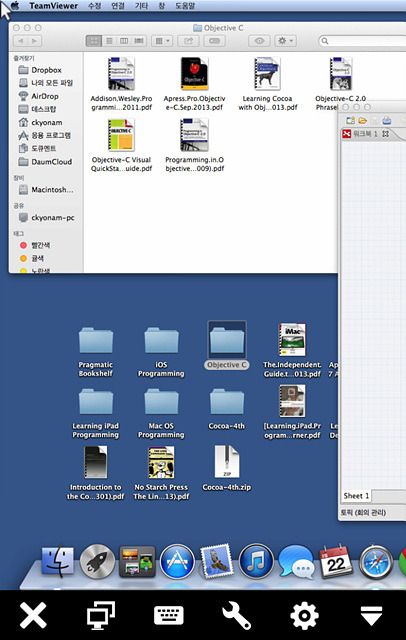Tap the TeamViewer close session X icon
Viewport: 406px width, 640px height.
(33, 616)
